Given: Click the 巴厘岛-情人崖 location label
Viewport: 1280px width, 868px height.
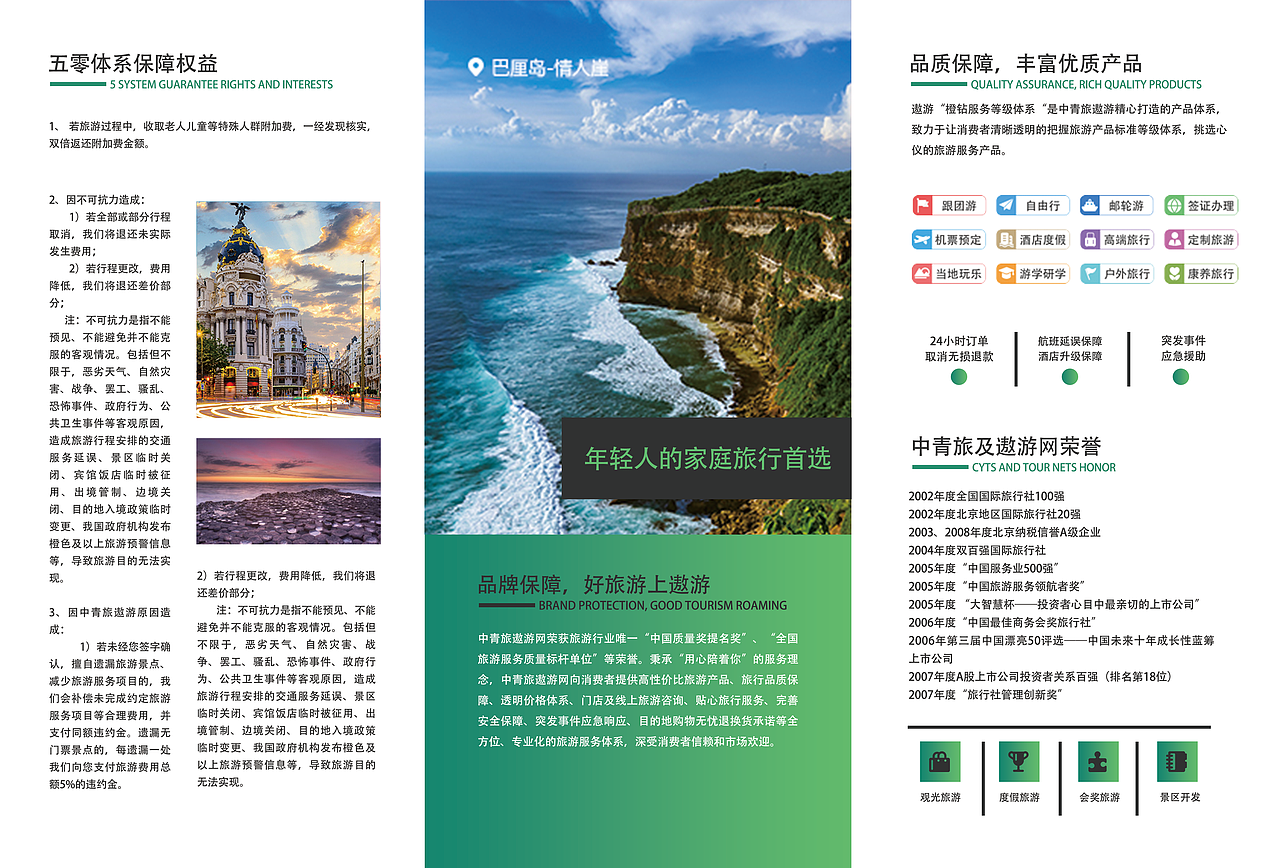Looking at the screenshot, I should pos(550,68).
